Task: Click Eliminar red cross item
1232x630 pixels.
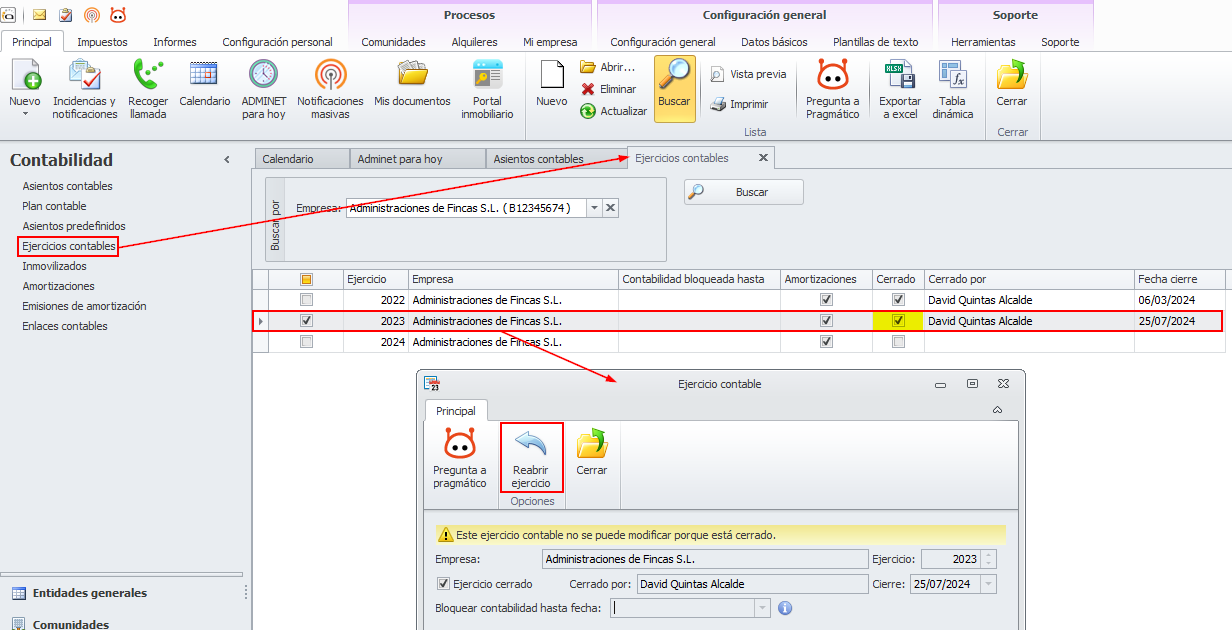Action: (x=608, y=89)
